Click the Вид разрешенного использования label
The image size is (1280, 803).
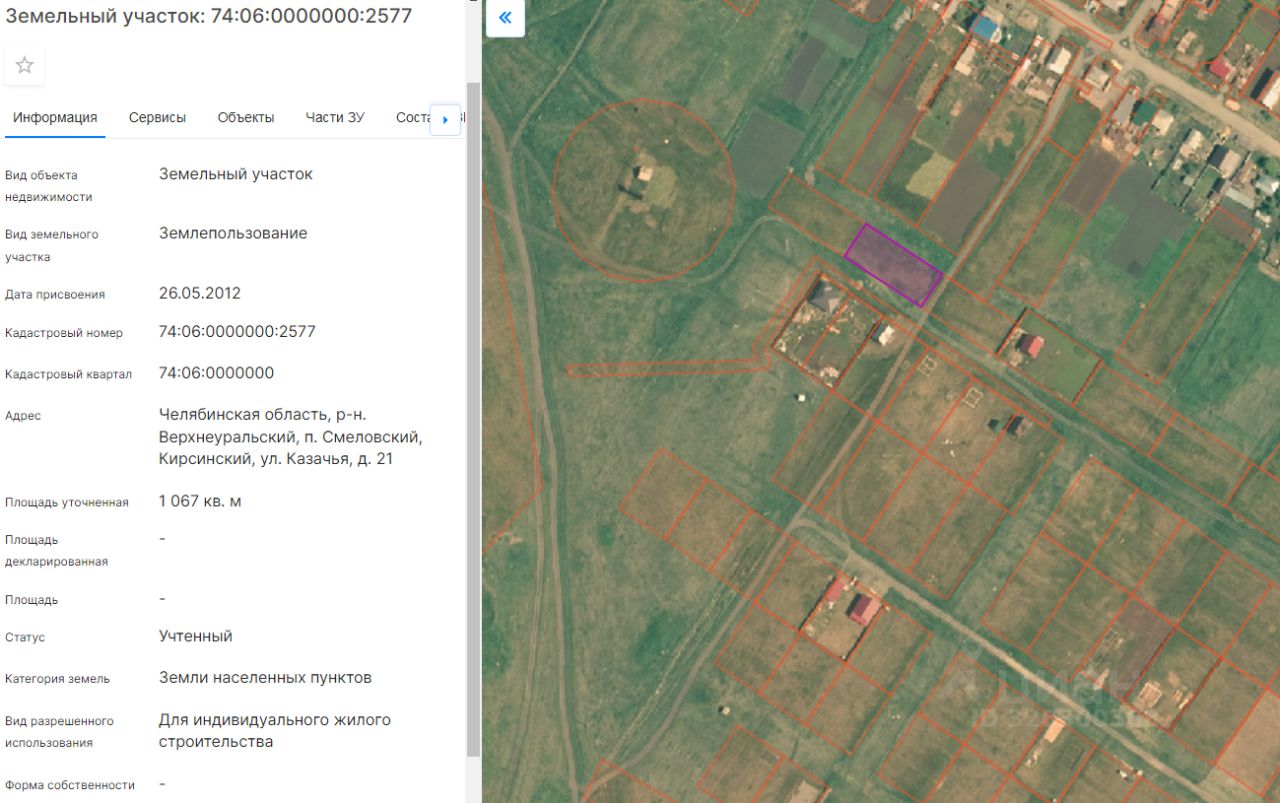(59, 732)
